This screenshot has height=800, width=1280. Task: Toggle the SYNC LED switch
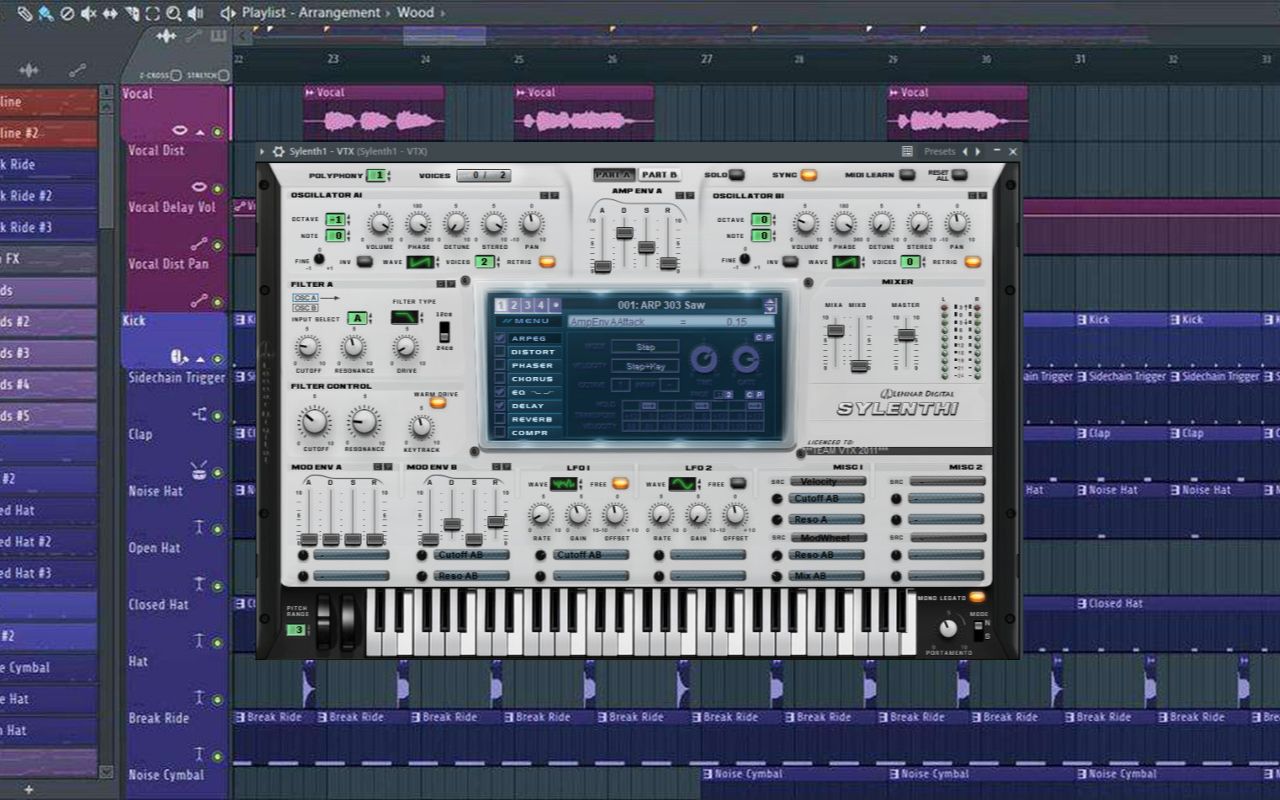point(809,175)
